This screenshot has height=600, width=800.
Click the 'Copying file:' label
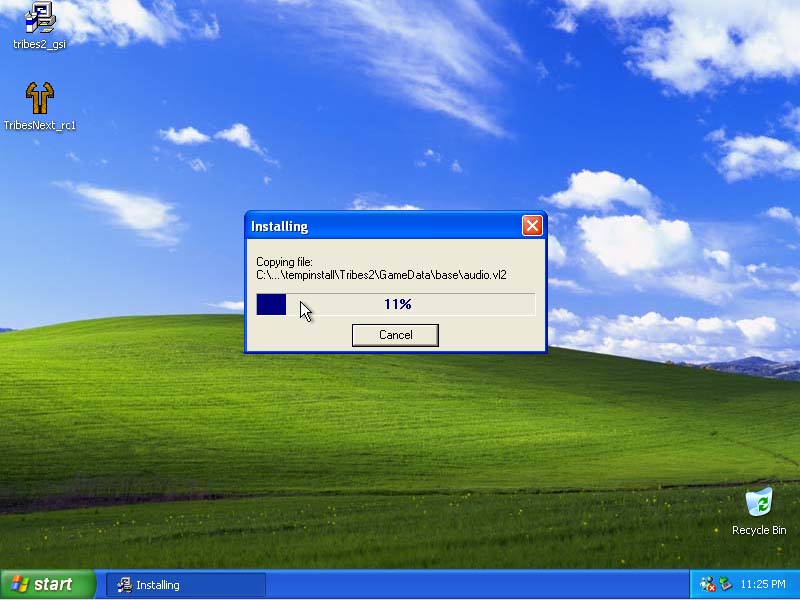coord(284,262)
